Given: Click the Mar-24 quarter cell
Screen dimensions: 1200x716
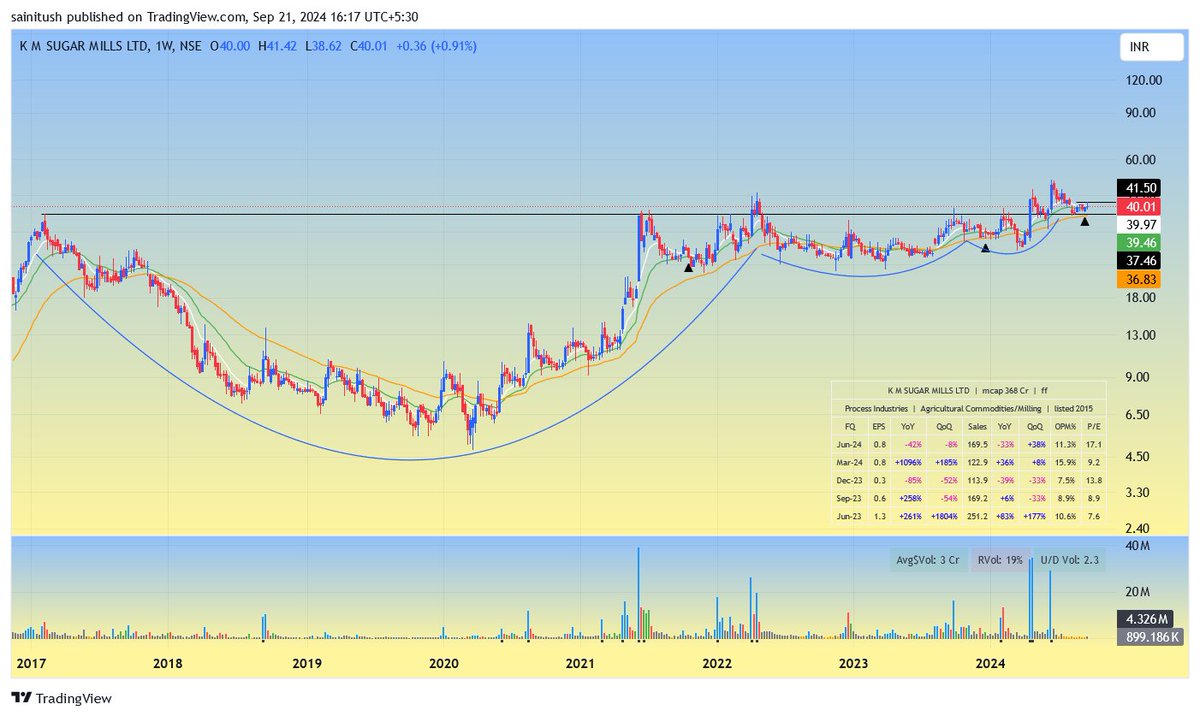Looking at the screenshot, I should [850, 463].
